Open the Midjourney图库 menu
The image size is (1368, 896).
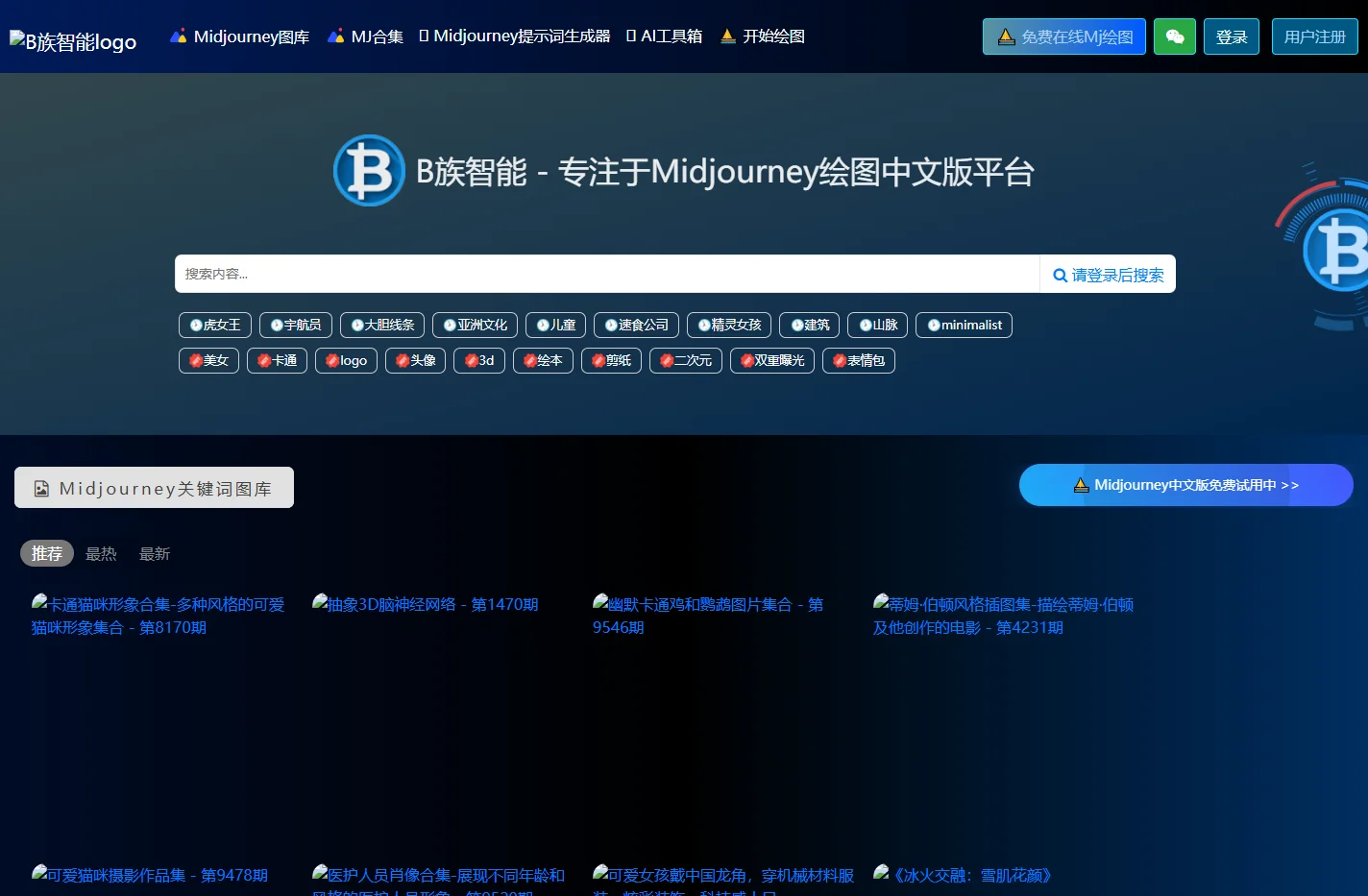pos(239,36)
